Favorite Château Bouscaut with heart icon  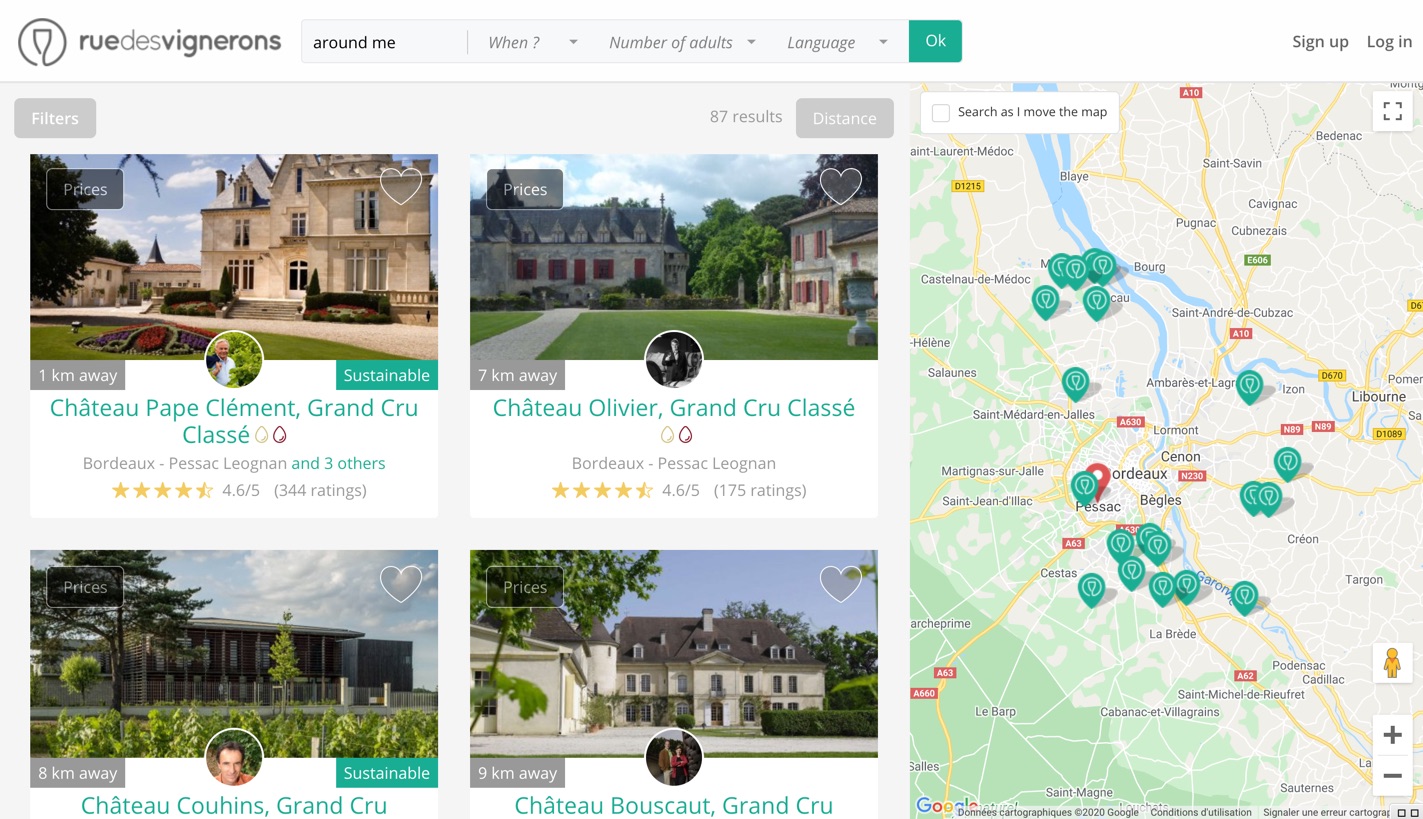tap(841, 584)
